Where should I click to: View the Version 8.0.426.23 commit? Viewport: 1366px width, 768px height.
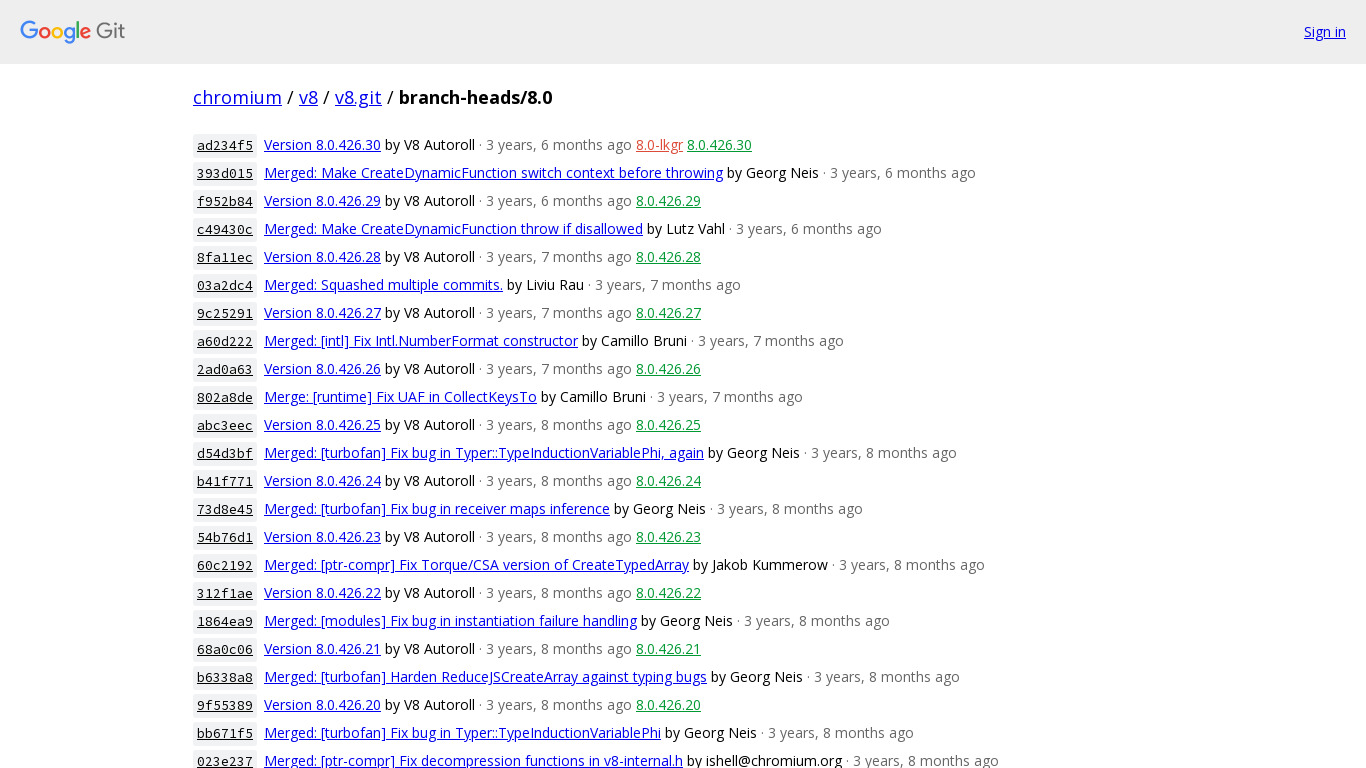click(x=322, y=537)
